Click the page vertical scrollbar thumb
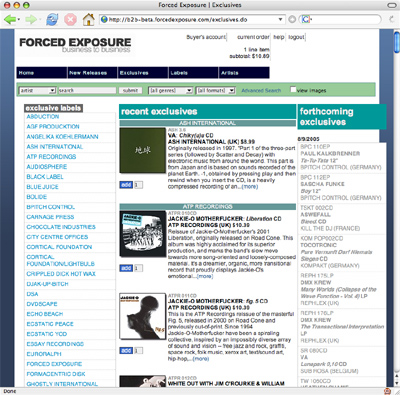The width and height of the screenshot is (400, 395). coord(396,42)
